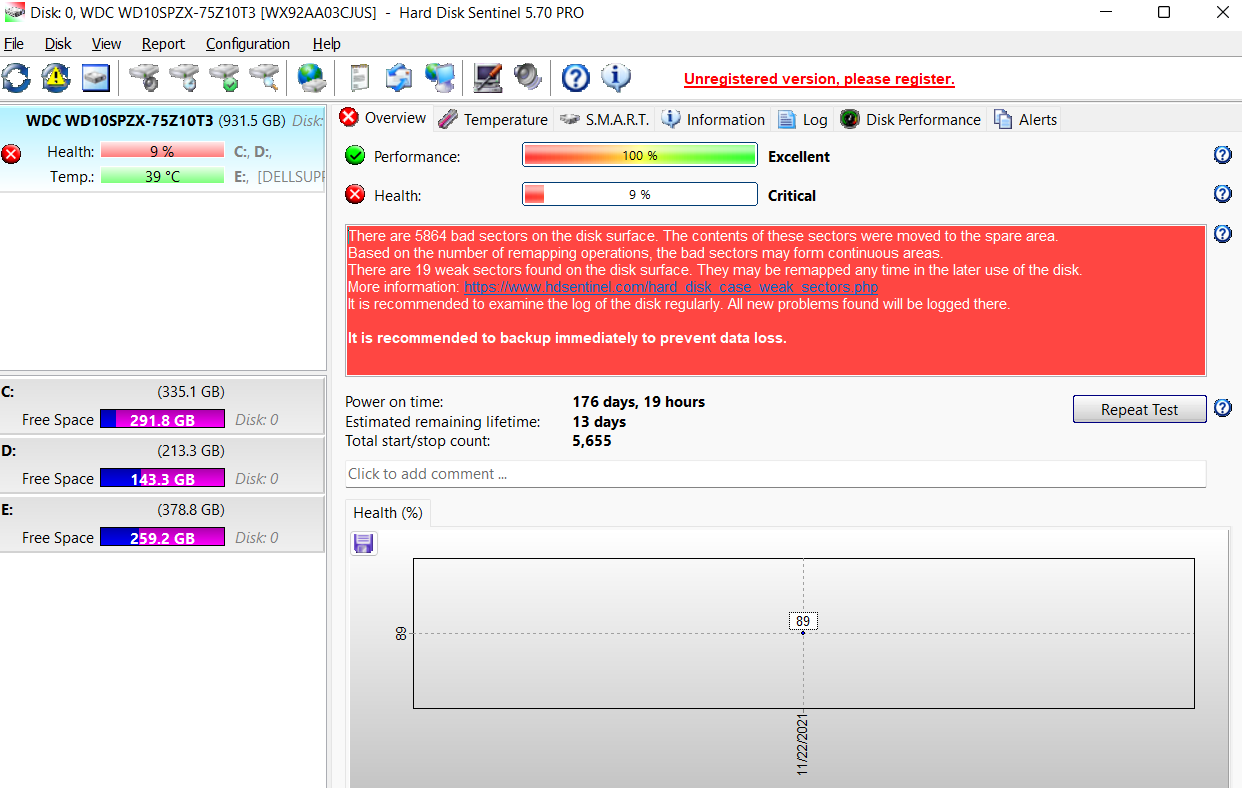Click the Performance 100 % progress bar
The image size is (1242, 788).
click(640, 156)
